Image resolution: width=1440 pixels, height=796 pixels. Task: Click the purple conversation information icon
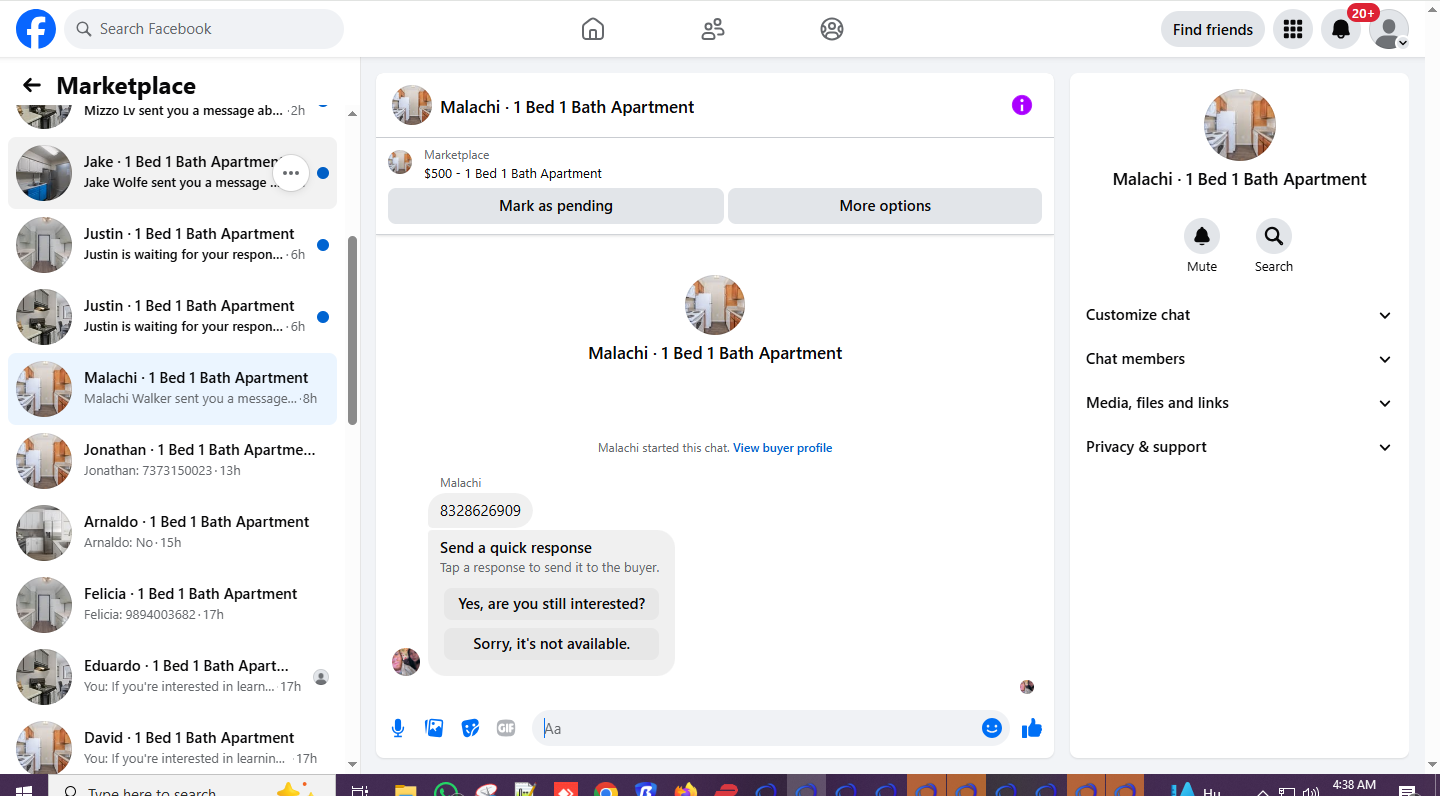1021,105
